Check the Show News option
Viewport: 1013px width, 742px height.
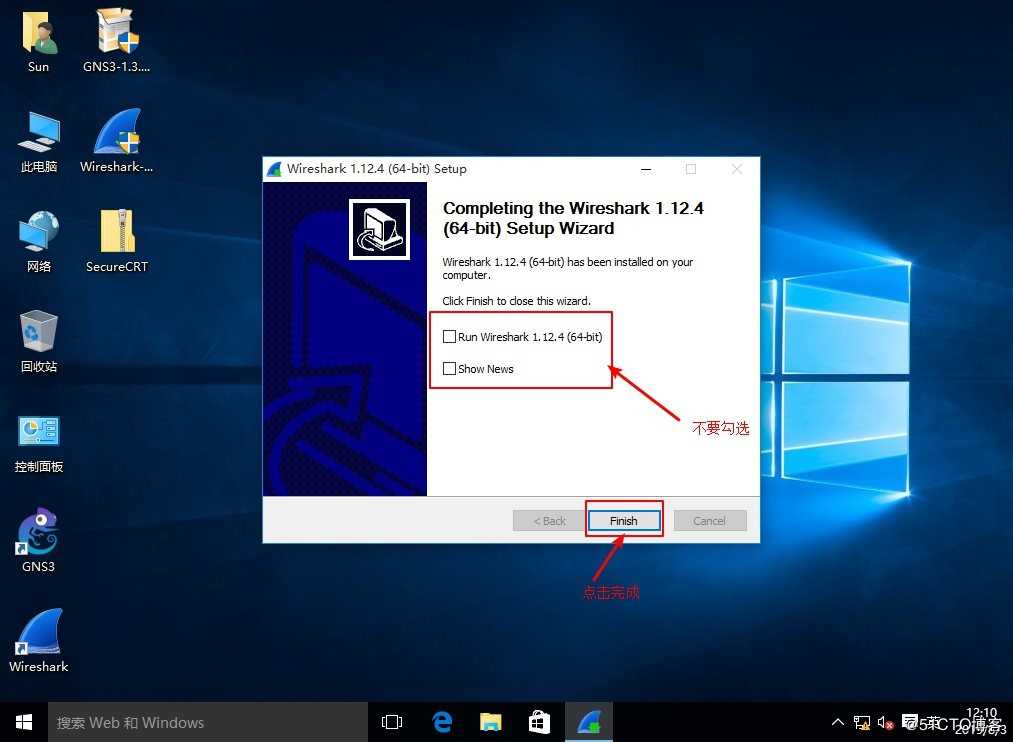(x=449, y=369)
